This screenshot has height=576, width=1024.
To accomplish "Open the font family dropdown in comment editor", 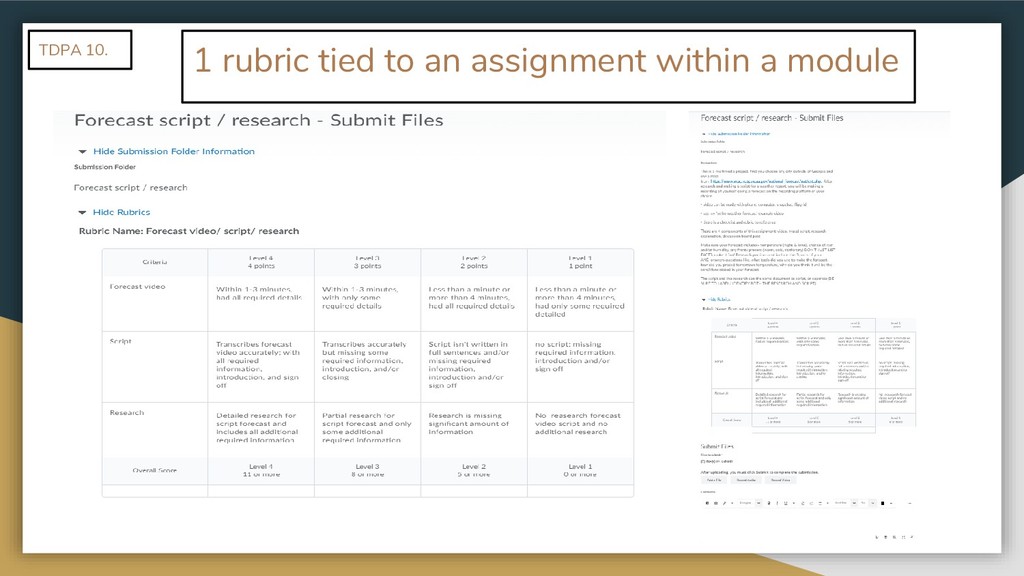I will click(846, 503).
